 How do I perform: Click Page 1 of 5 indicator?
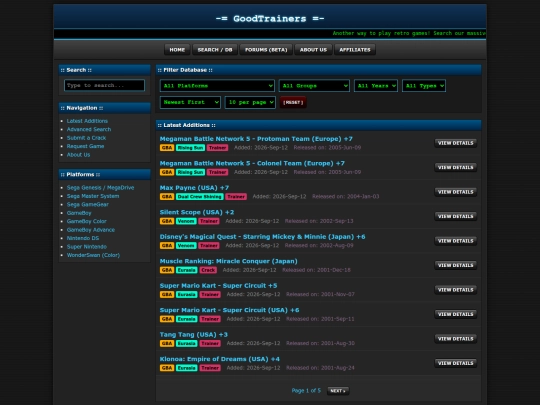click(x=306, y=391)
